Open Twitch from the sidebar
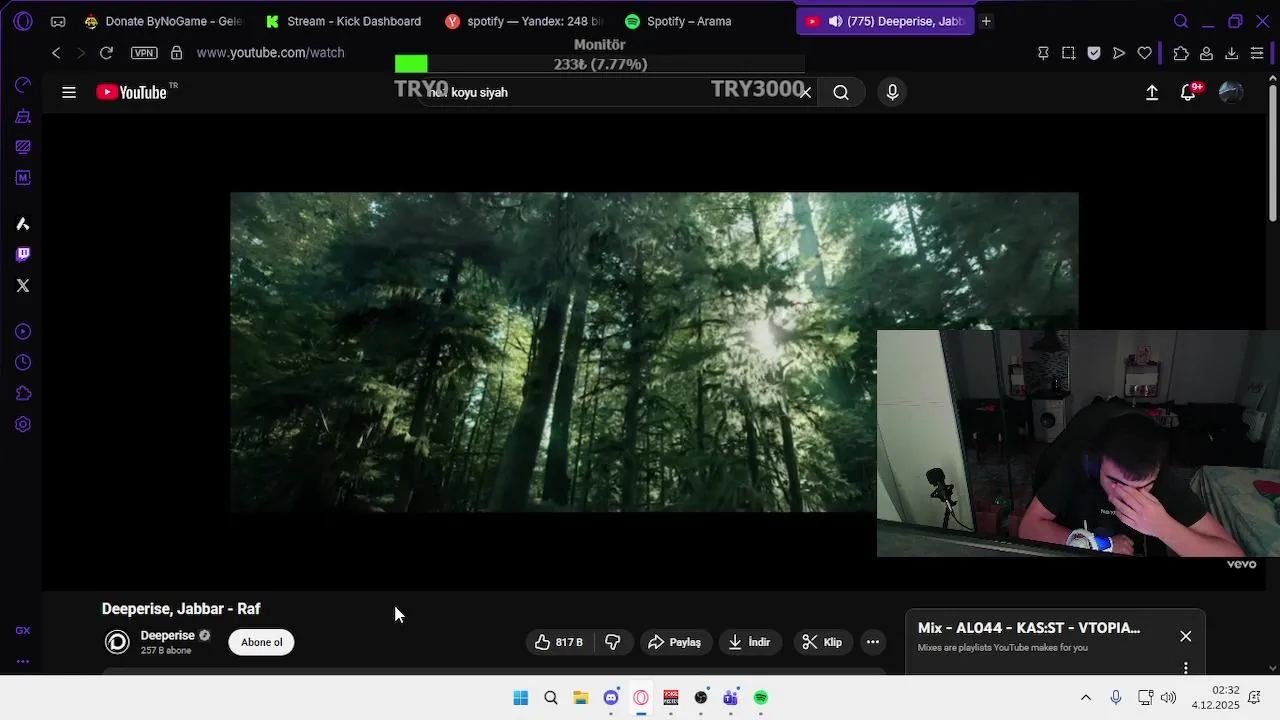 tap(23, 254)
